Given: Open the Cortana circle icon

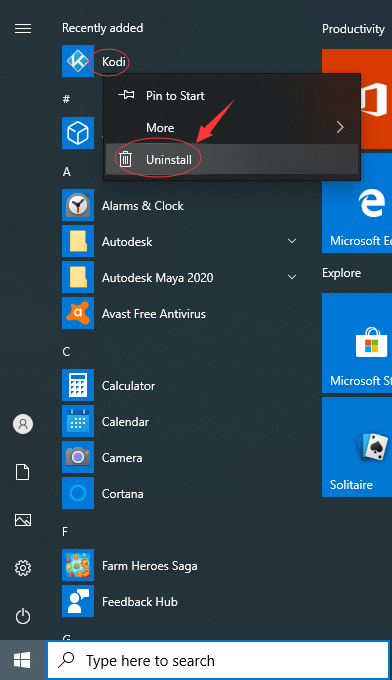Looking at the screenshot, I should [78, 493].
